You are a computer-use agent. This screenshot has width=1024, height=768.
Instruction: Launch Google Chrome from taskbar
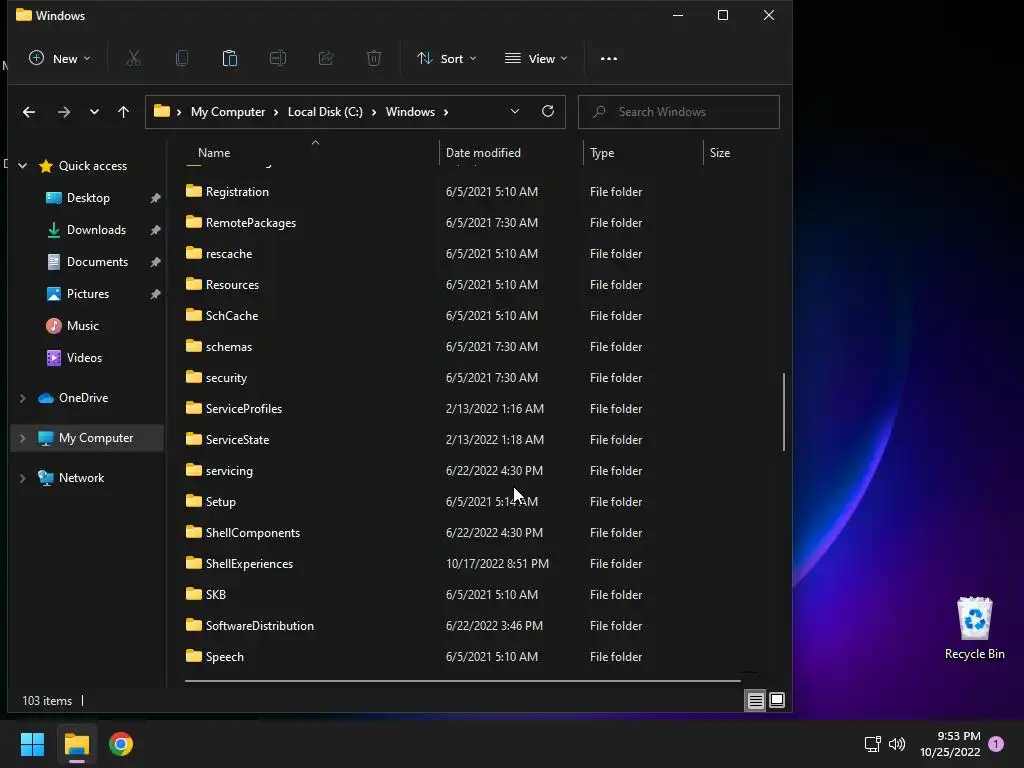coord(121,744)
